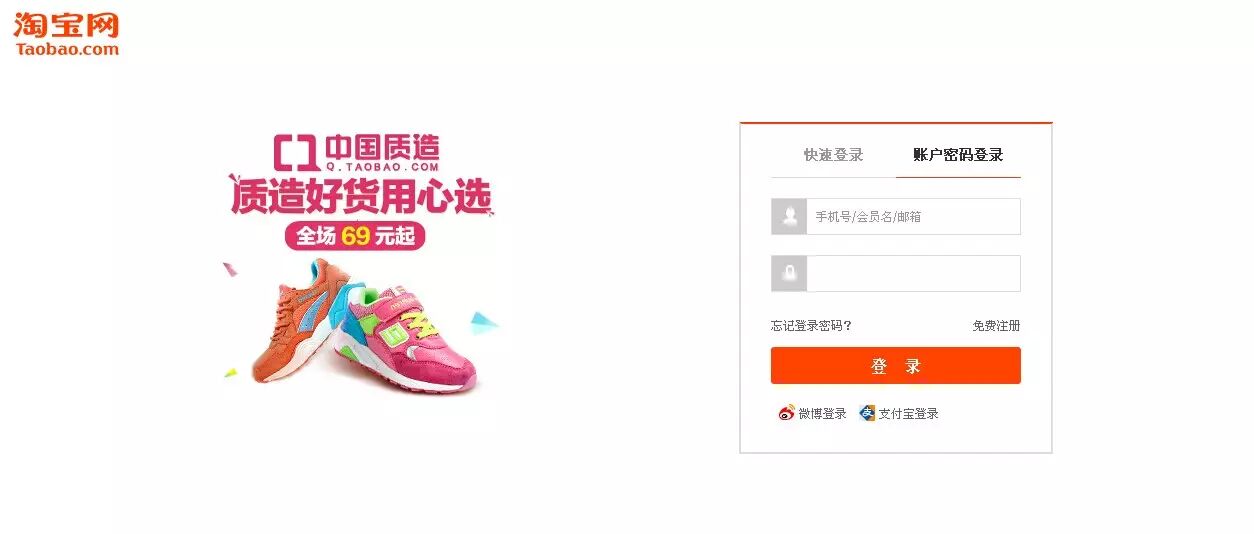The height and width of the screenshot is (534, 1254).
Task: Open the 忘记登录密码？ link
Action: pyautogui.click(x=811, y=326)
